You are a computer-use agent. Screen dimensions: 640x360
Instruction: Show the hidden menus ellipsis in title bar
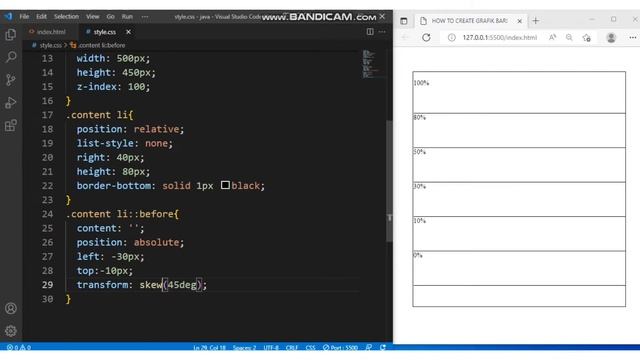[145, 17]
